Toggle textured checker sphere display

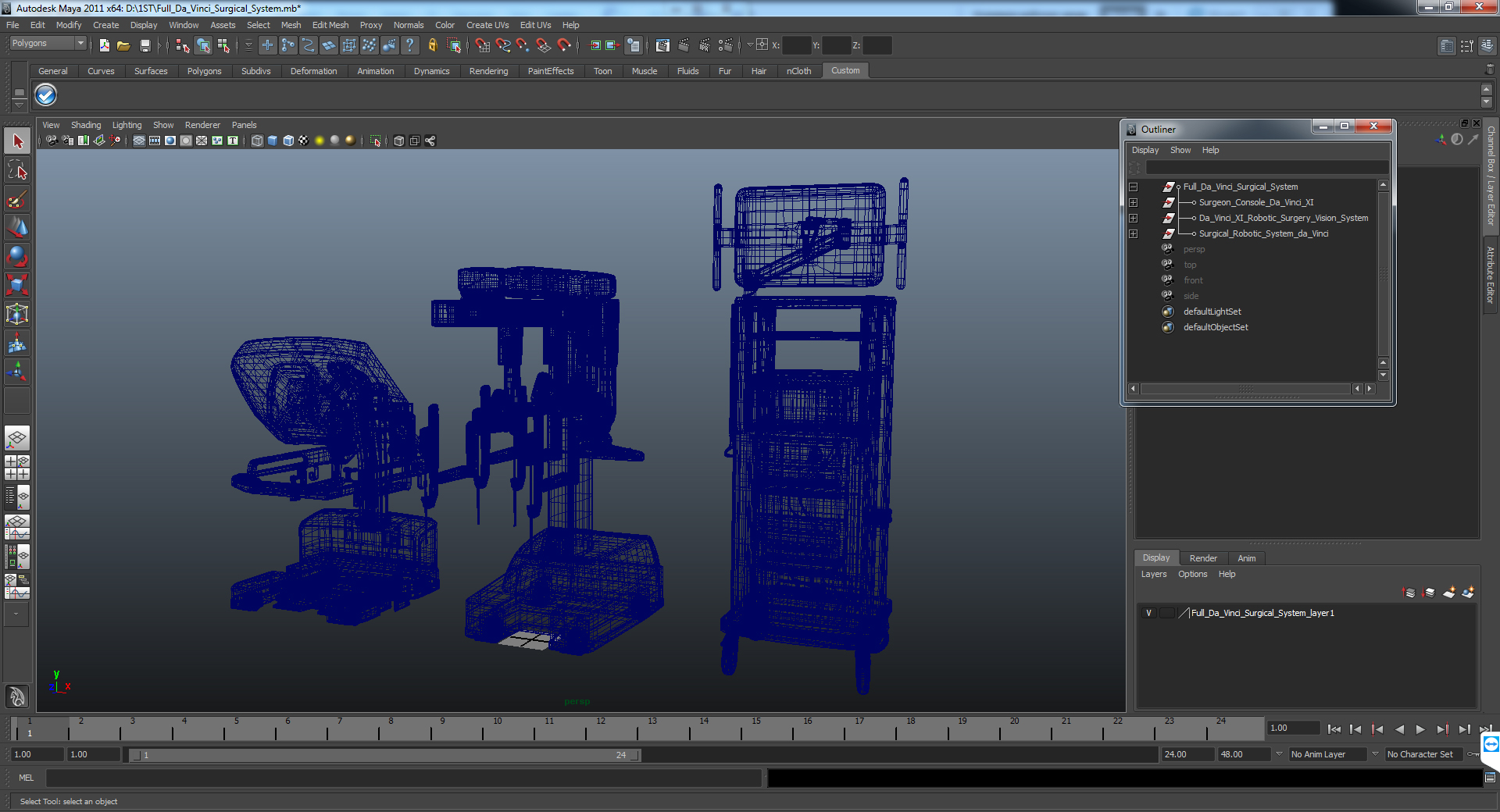coord(304,141)
